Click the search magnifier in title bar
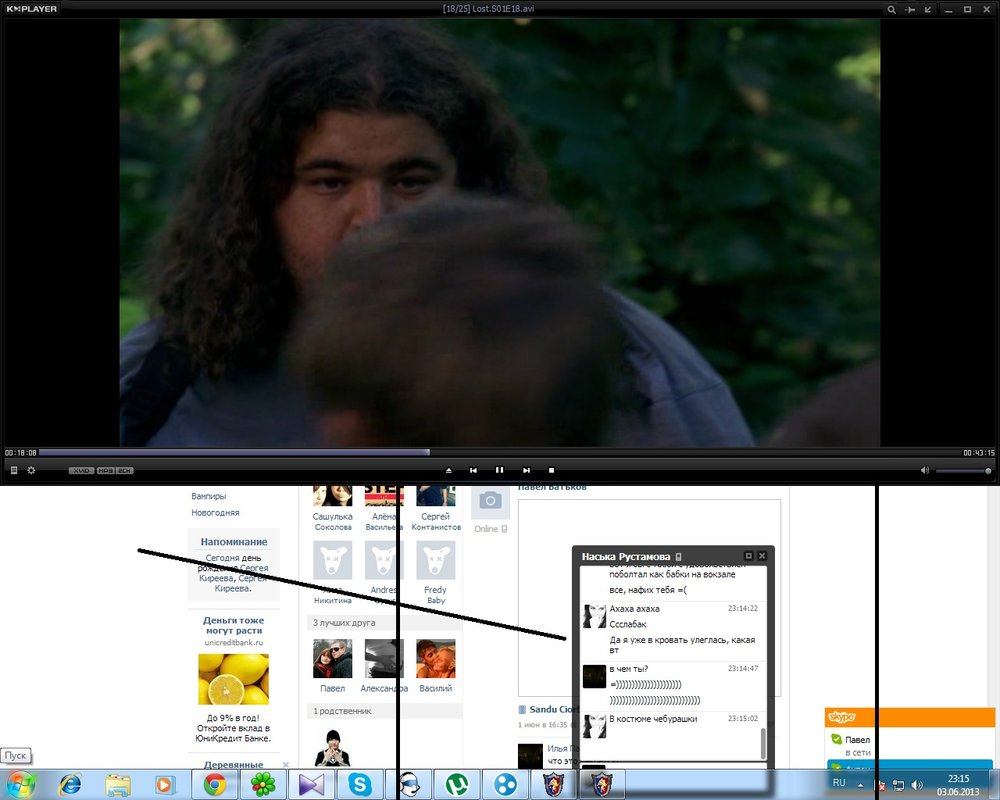1000x800 pixels. [891, 9]
